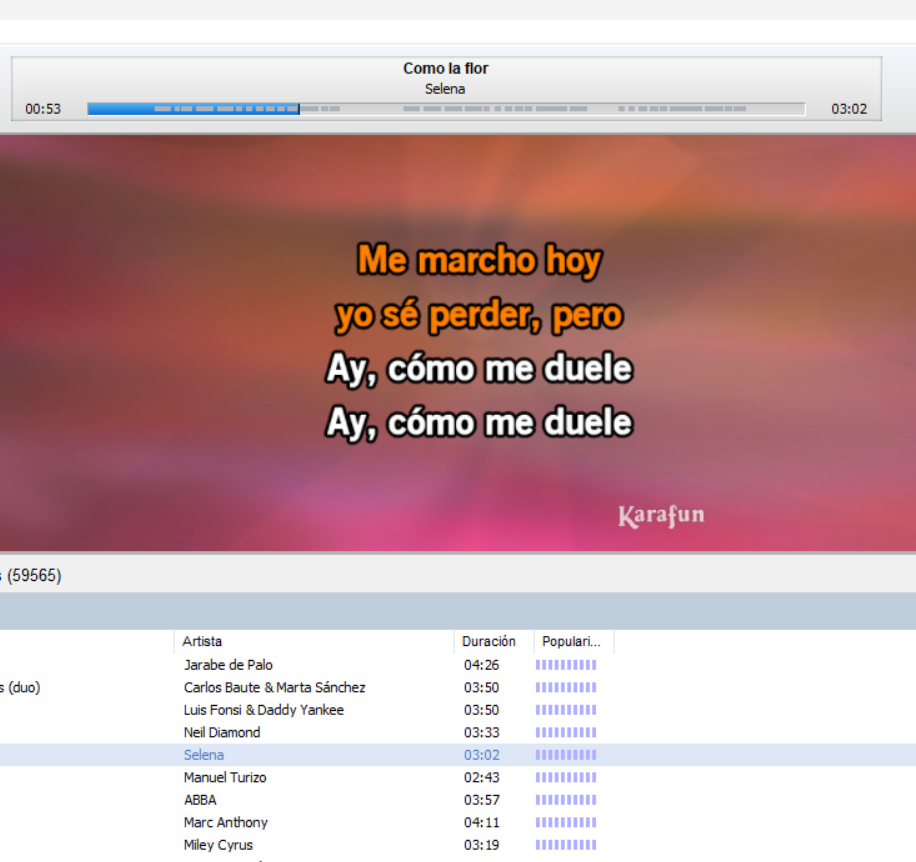Click the 03:19 duration cell

pos(481,845)
